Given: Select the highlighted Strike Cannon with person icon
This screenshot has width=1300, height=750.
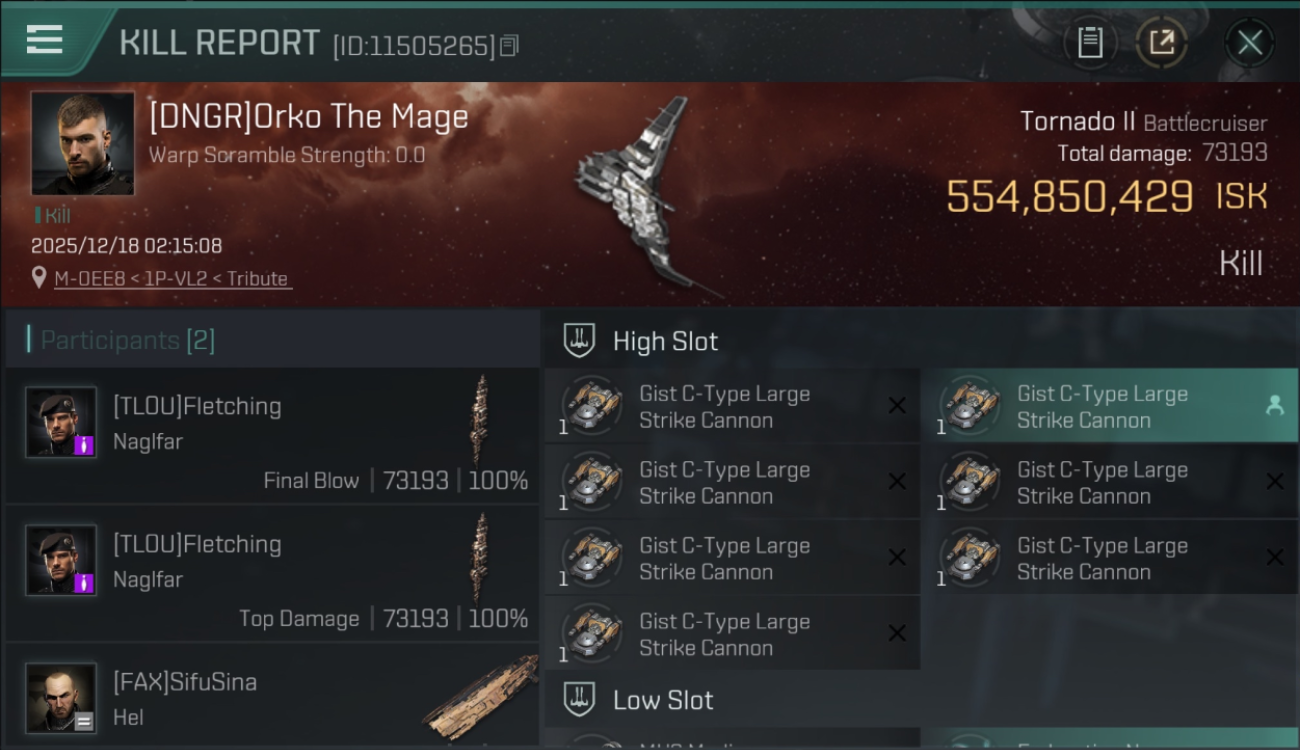Looking at the screenshot, I should (x=1109, y=406).
